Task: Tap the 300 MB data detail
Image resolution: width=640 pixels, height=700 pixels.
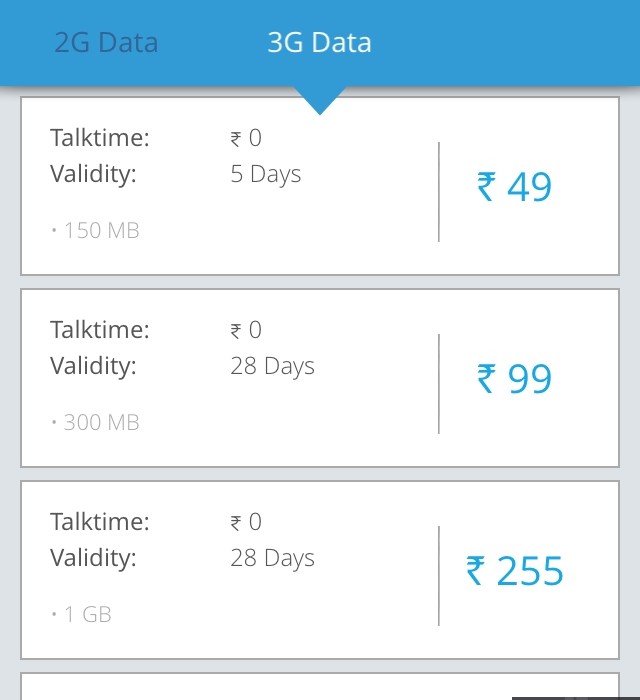Action: point(98,423)
